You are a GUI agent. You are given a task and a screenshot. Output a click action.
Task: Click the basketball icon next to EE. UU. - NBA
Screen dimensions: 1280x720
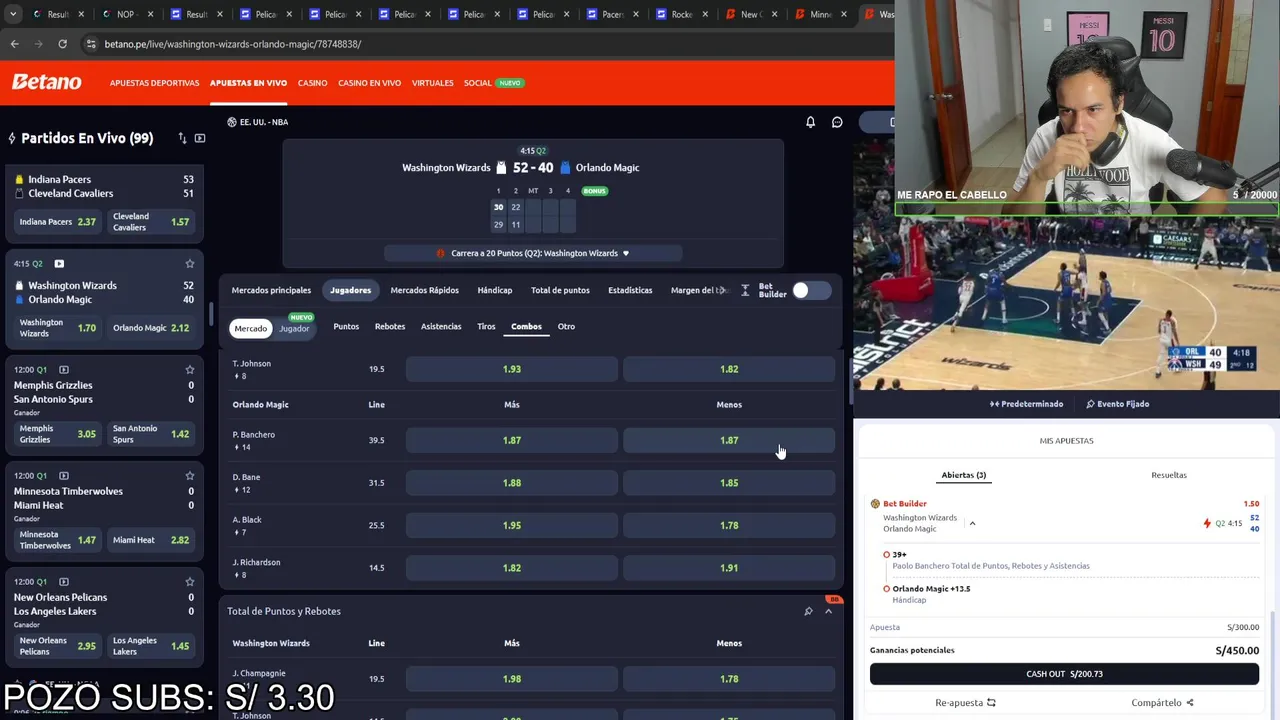[x=232, y=122]
